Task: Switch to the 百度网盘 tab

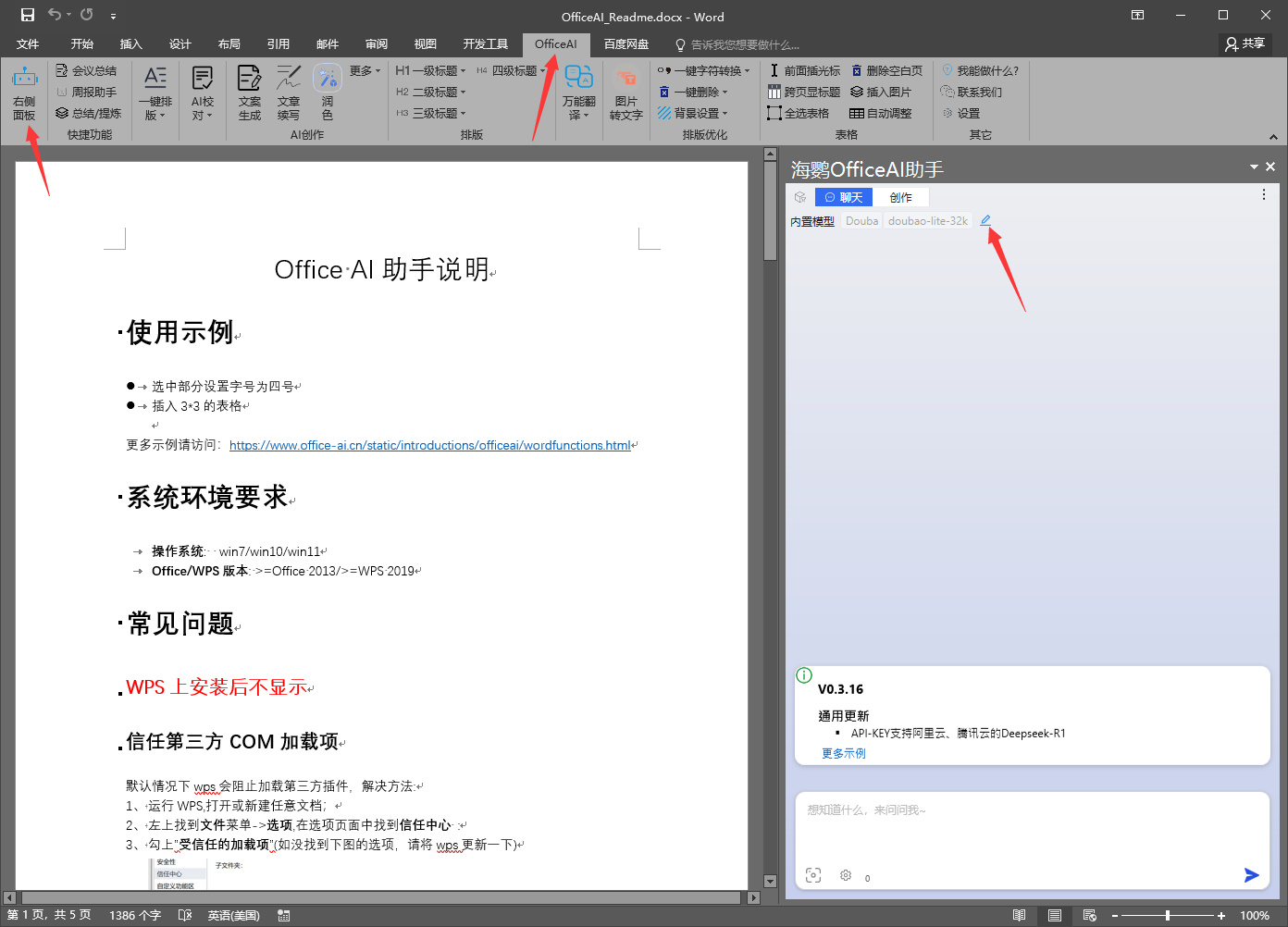Action: click(626, 43)
